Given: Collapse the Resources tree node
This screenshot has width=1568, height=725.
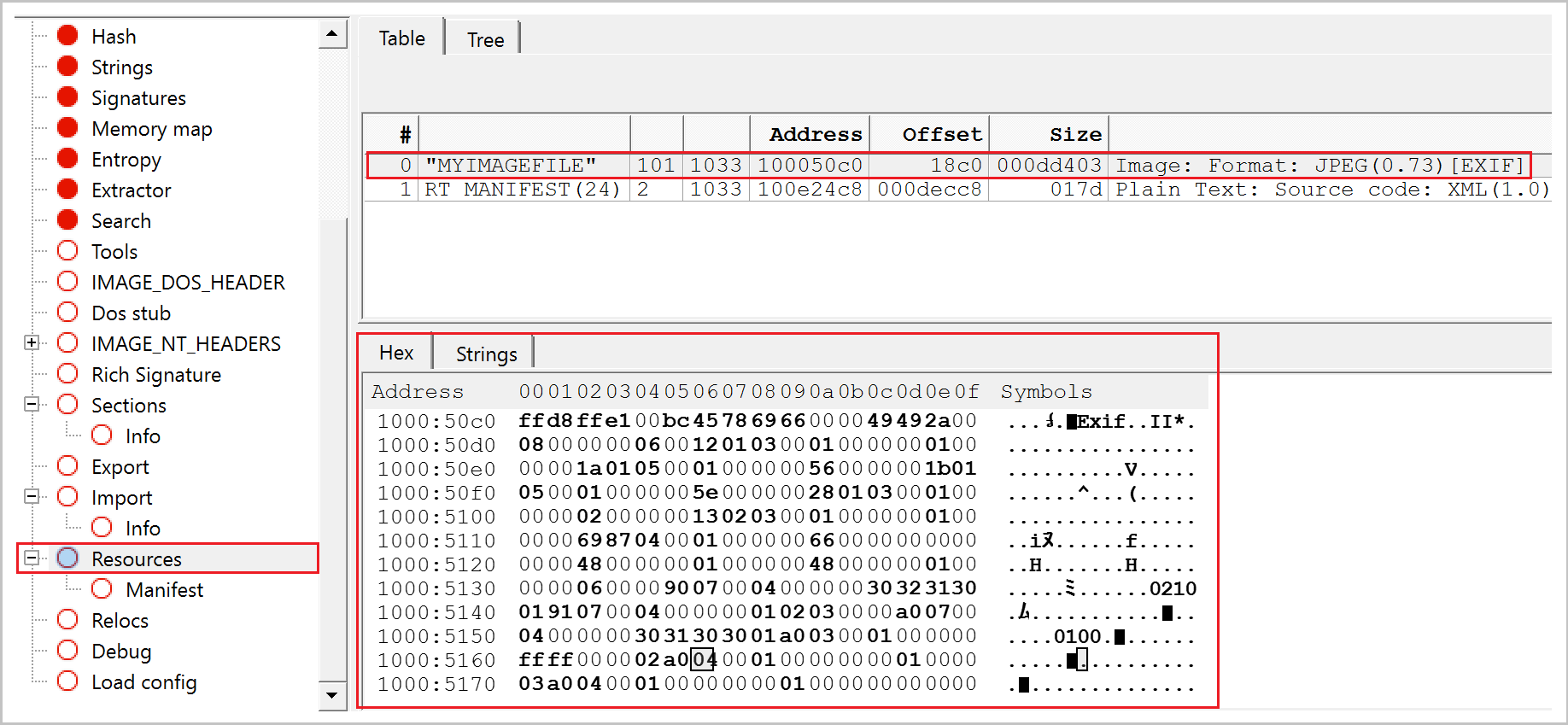Looking at the screenshot, I should pos(32,558).
